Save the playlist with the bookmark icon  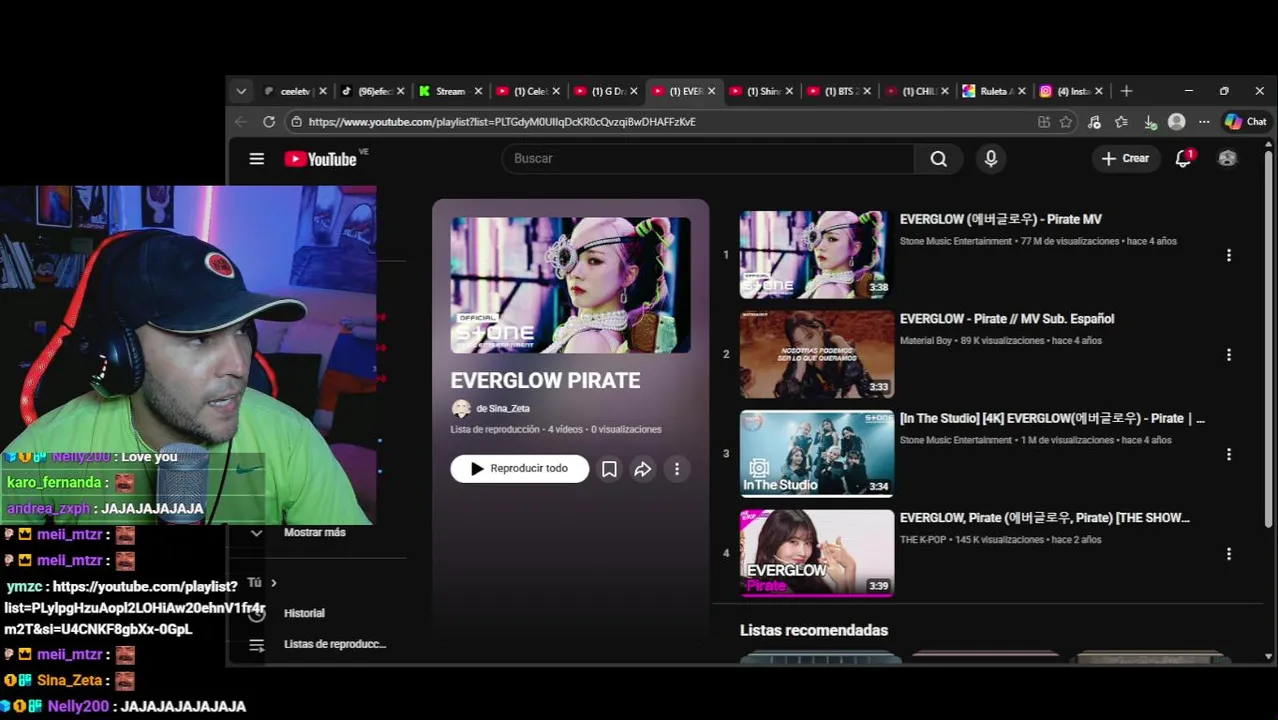609,469
